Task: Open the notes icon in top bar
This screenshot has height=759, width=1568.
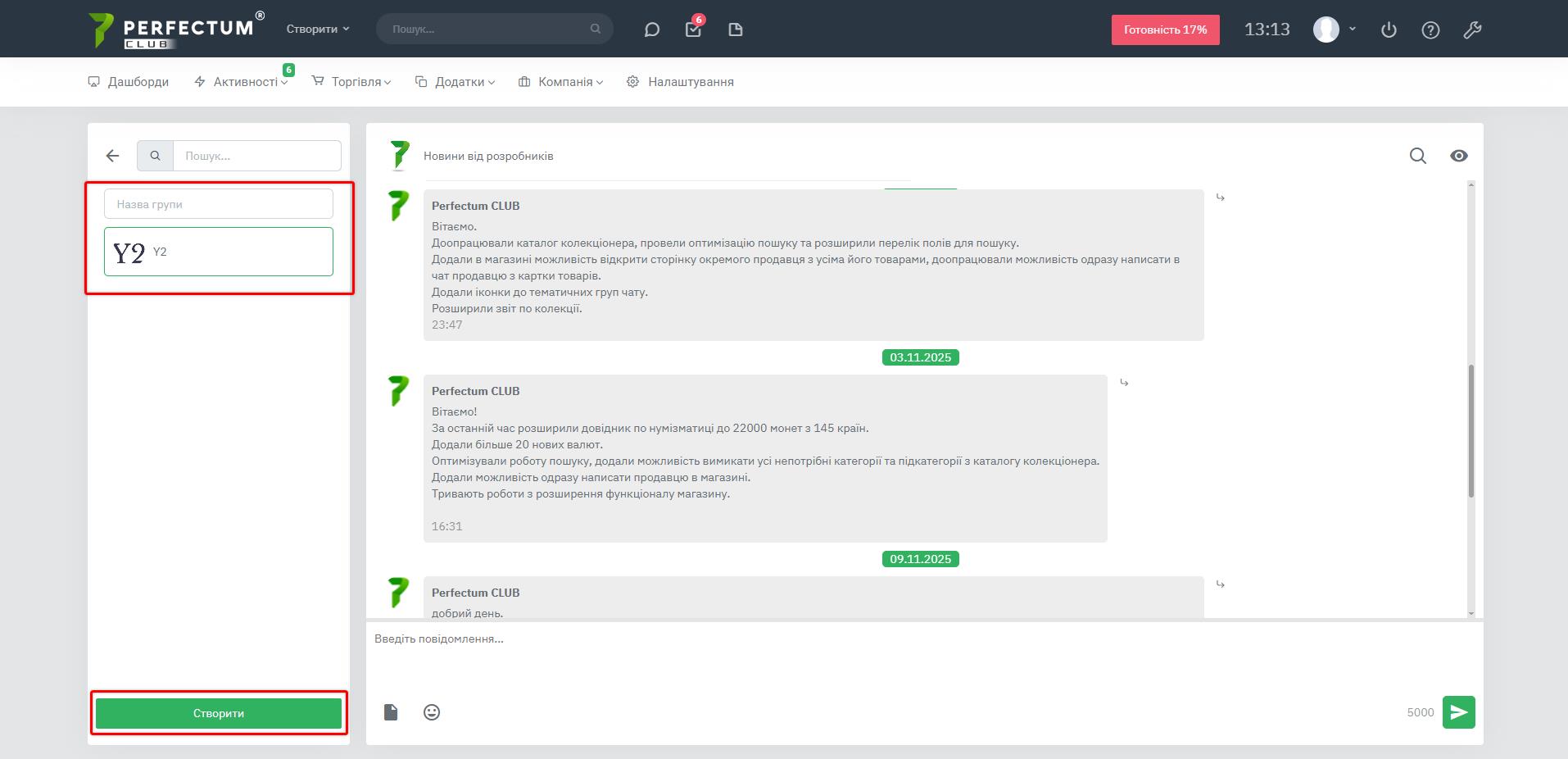Action: coord(735,30)
